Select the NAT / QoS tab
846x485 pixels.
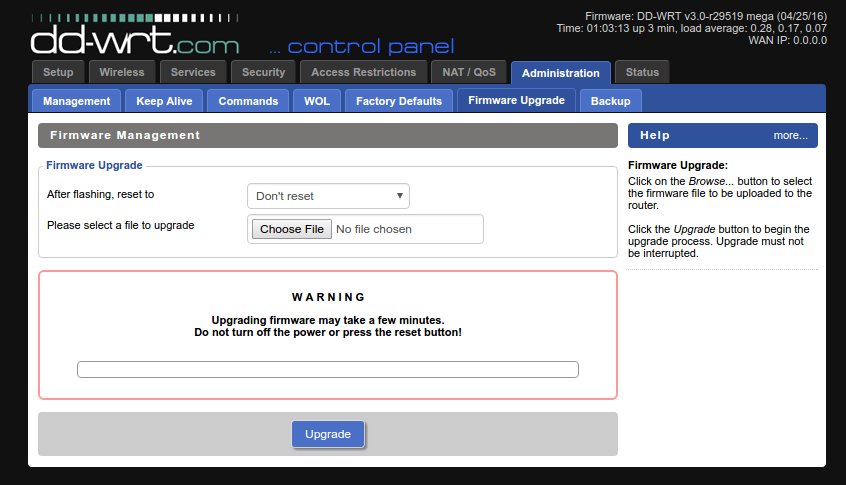[469, 72]
